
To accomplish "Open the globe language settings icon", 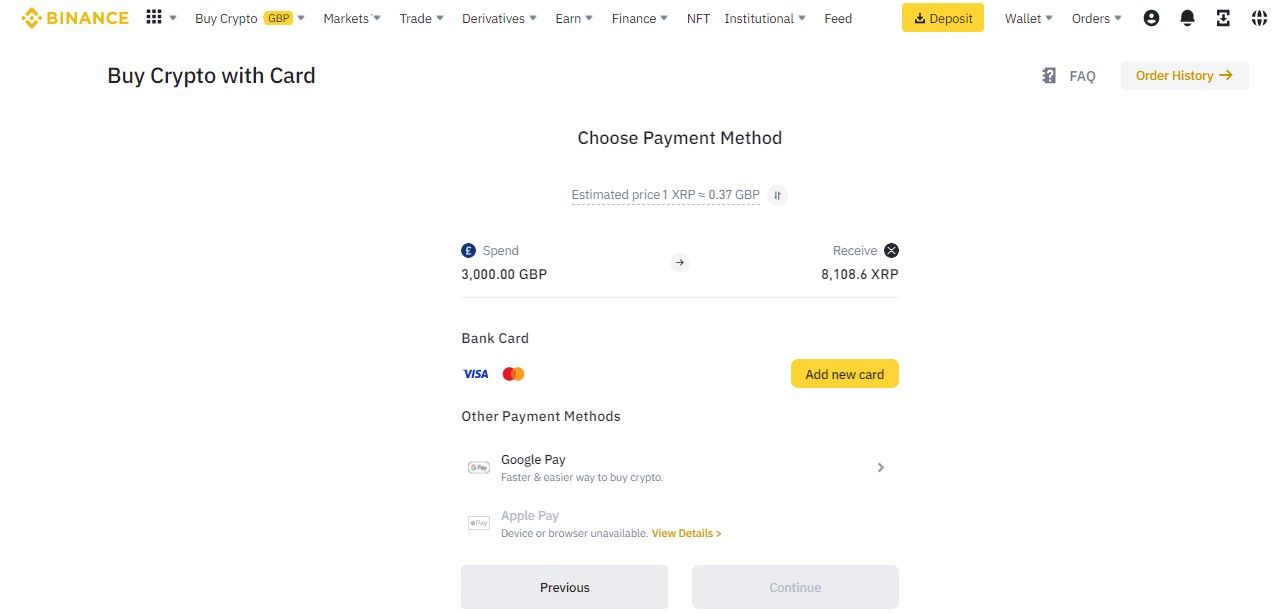I will coord(1258,18).
